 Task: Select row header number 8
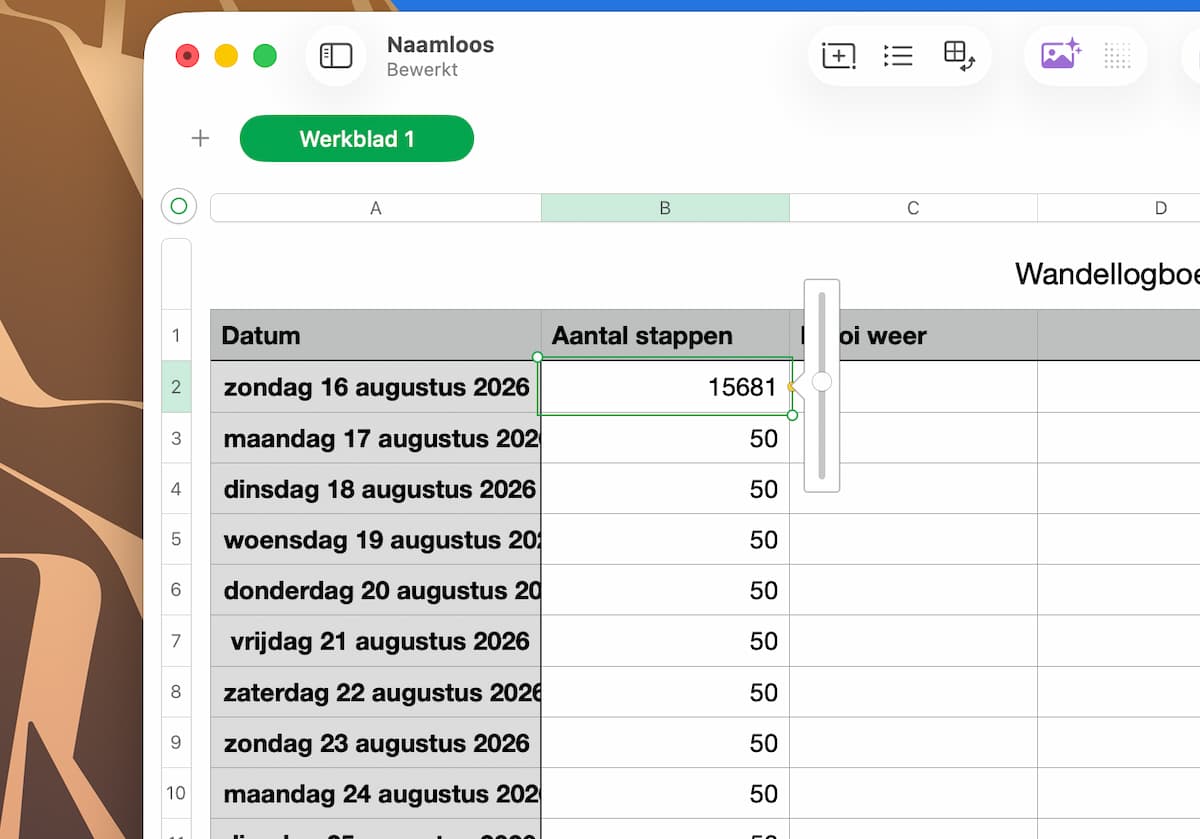[176, 691]
